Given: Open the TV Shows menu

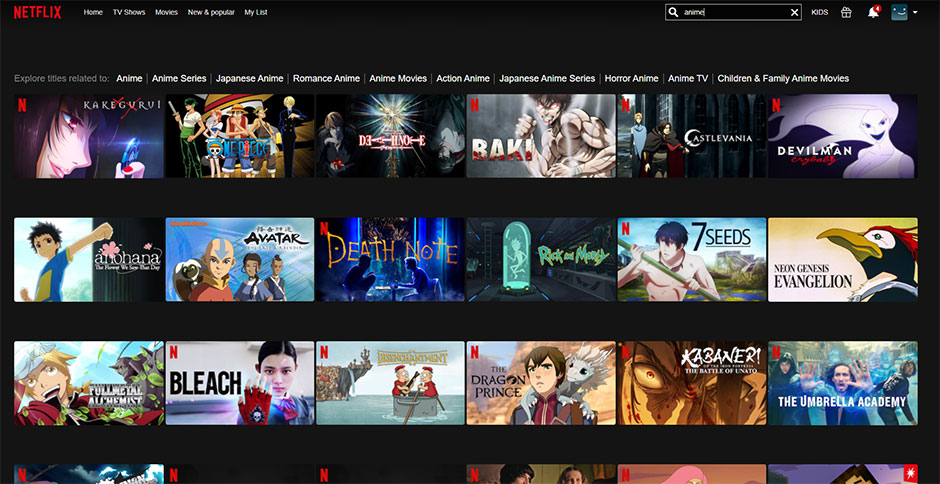Looking at the screenshot, I should (129, 12).
